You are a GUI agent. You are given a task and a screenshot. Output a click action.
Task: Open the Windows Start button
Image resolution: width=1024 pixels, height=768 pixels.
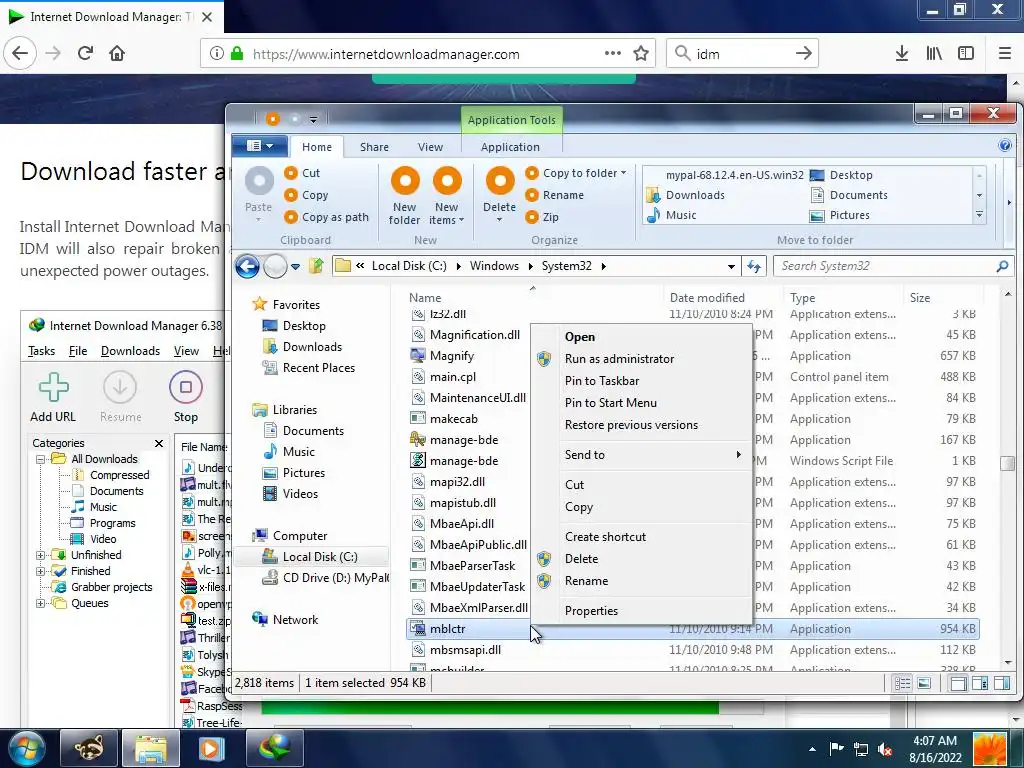[x=25, y=748]
